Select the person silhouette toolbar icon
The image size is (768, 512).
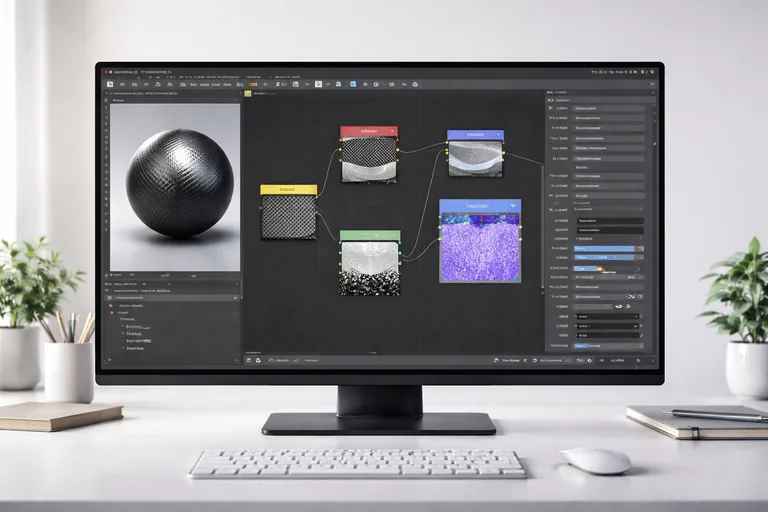(278, 84)
